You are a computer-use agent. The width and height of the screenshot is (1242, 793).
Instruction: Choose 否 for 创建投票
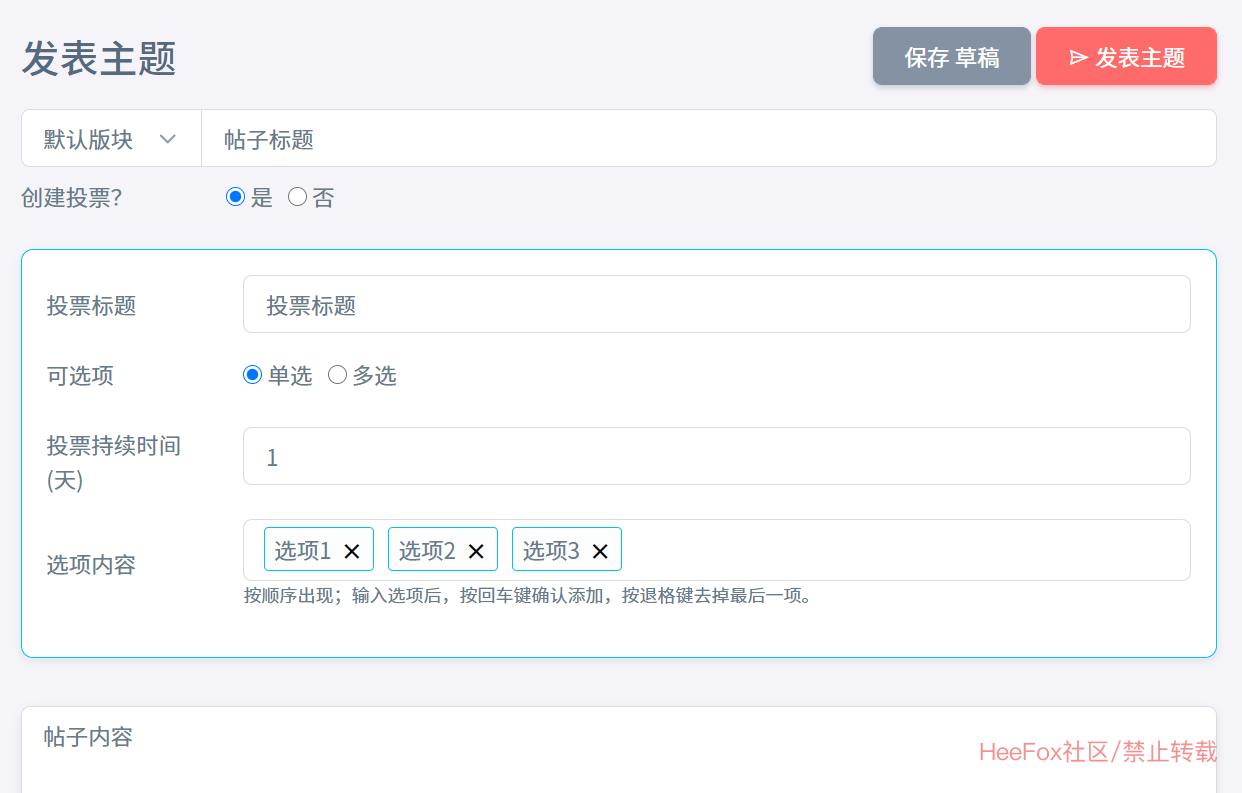click(297, 197)
